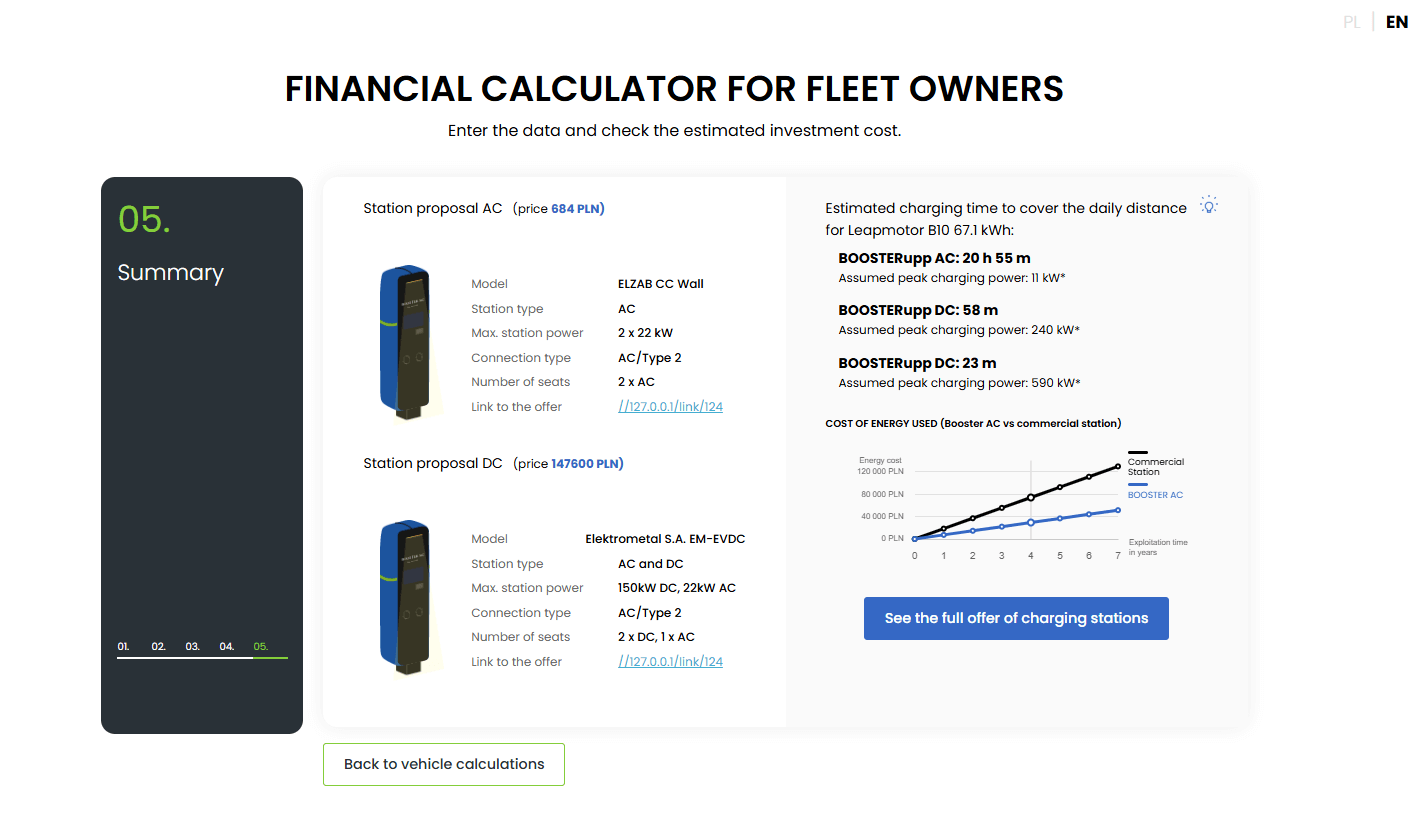Toggle Commercial Station legend entry
The image size is (1421, 824).
pos(1155,466)
